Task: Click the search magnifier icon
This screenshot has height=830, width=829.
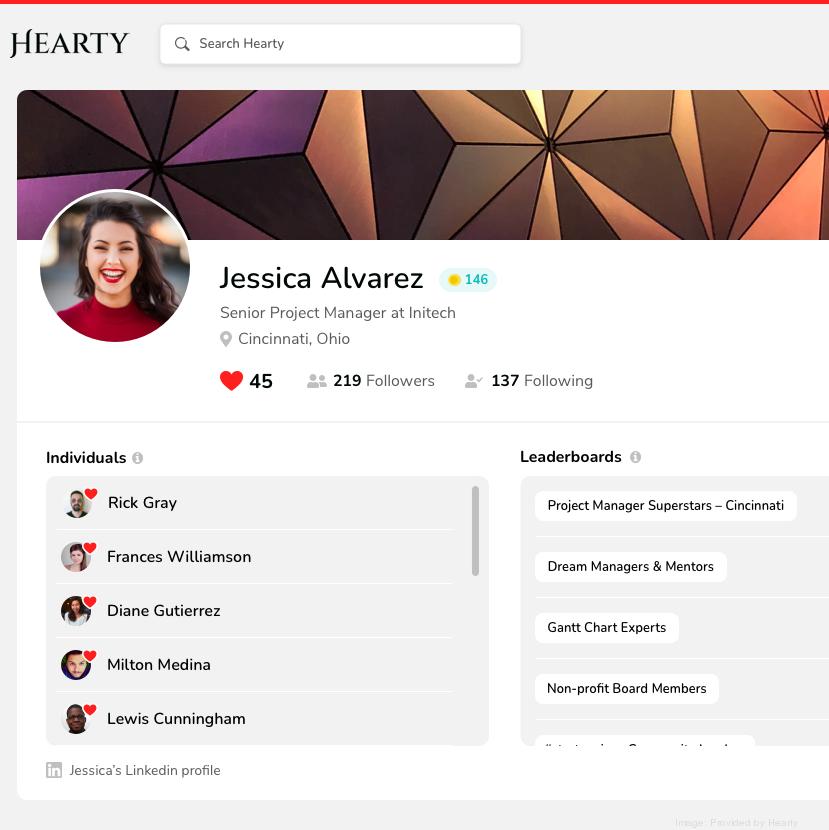Action: coord(182,44)
